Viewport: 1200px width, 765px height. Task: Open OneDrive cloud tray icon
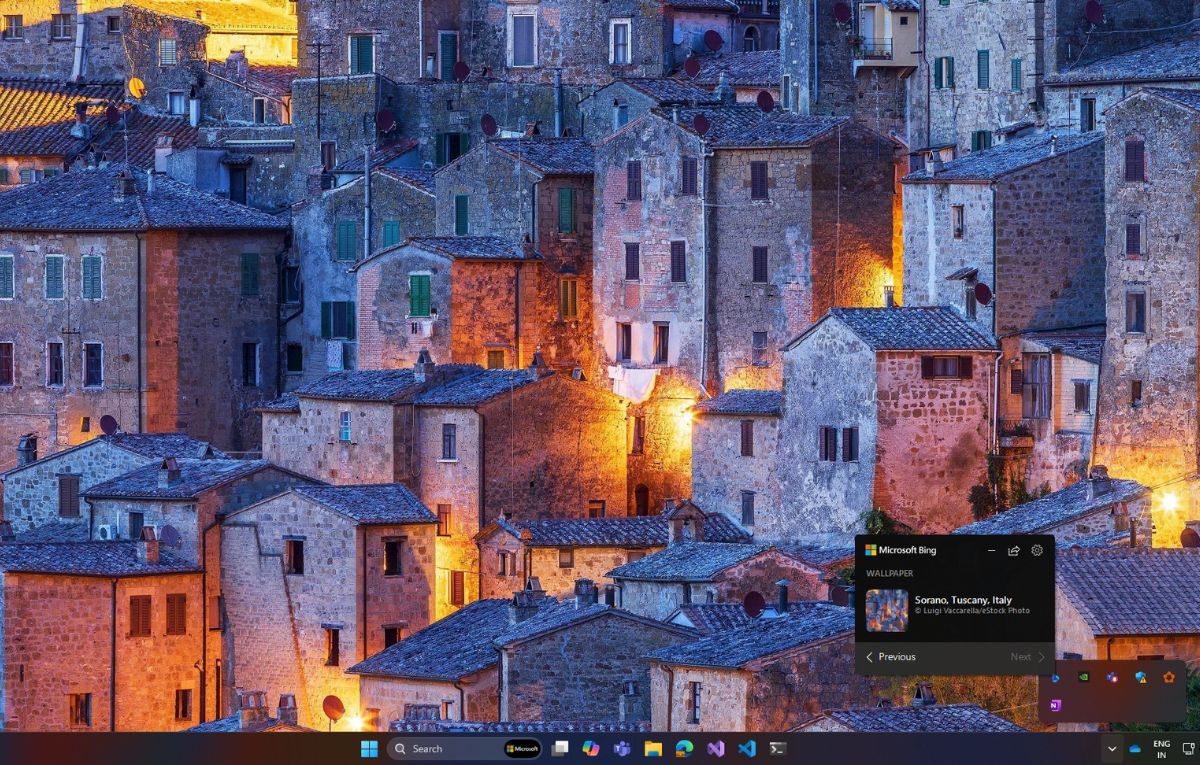pos(1135,749)
